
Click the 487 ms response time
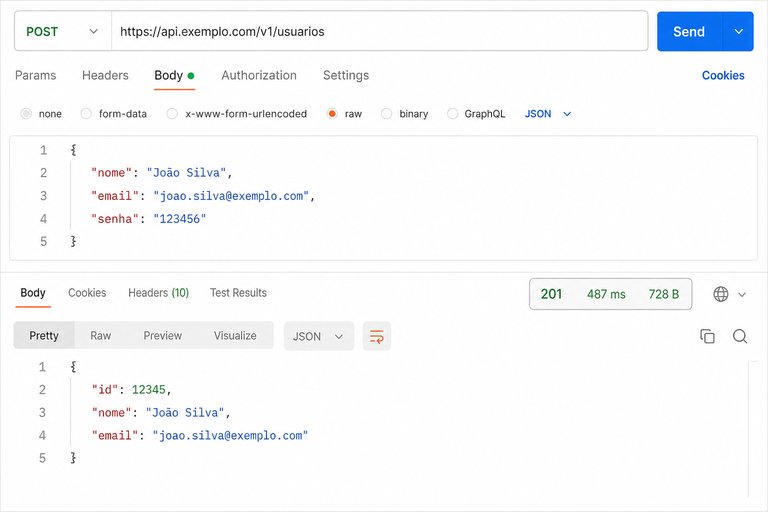[x=606, y=294]
